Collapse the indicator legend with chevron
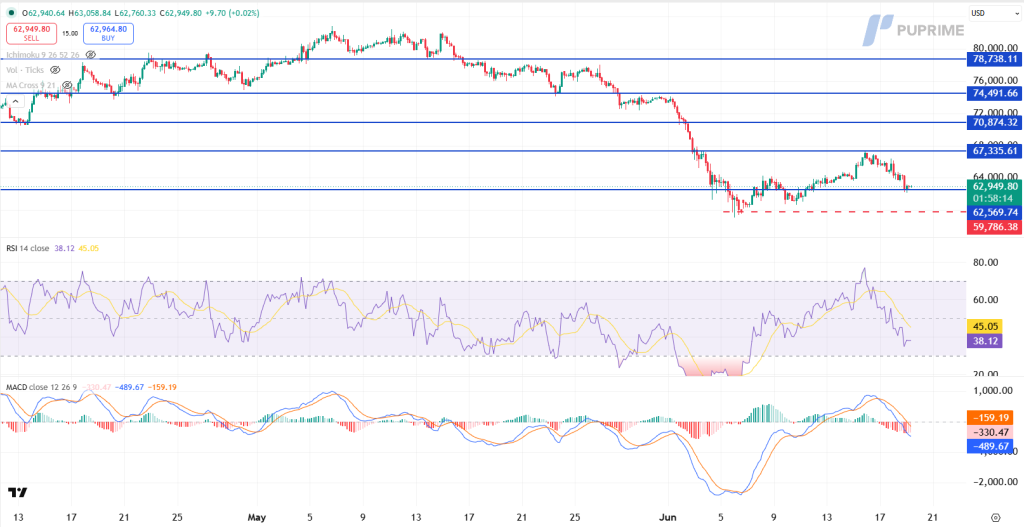 [x=16, y=101]
